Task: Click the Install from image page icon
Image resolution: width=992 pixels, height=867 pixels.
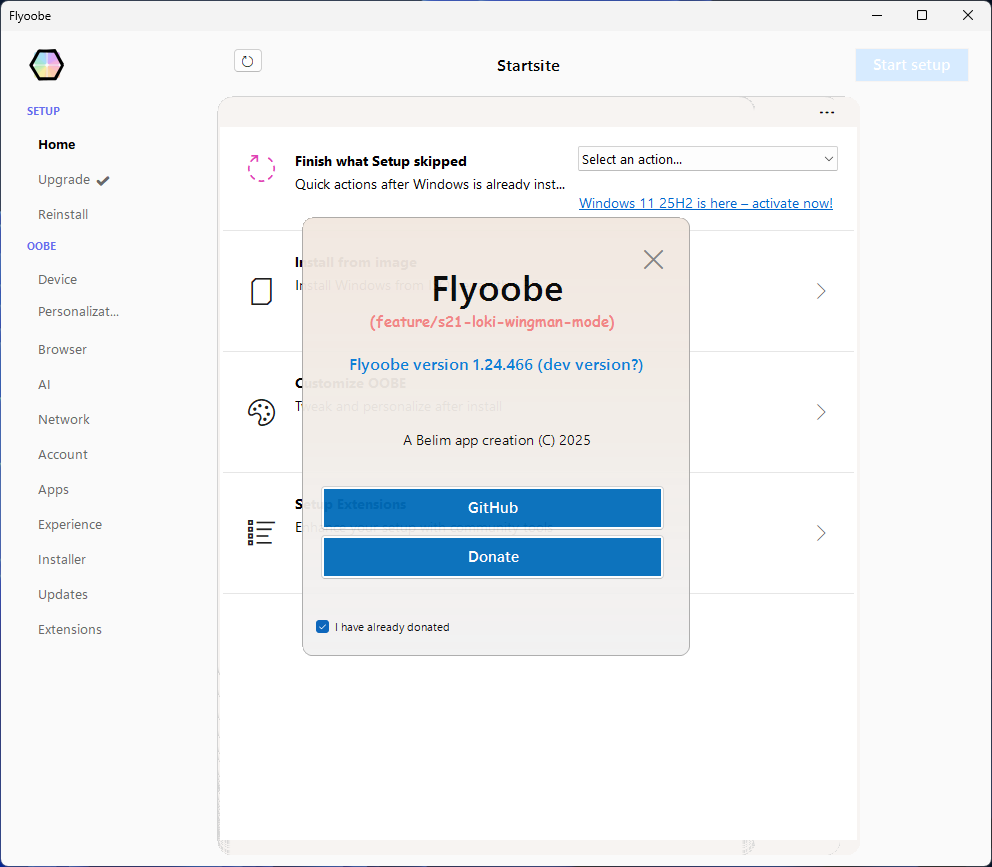Action: click(x=261, y=291)
